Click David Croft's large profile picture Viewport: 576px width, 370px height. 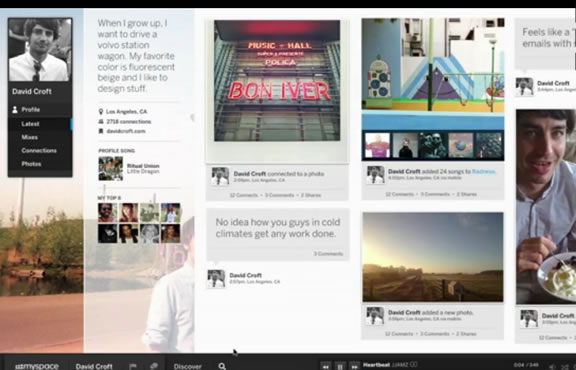pos(40,50)
